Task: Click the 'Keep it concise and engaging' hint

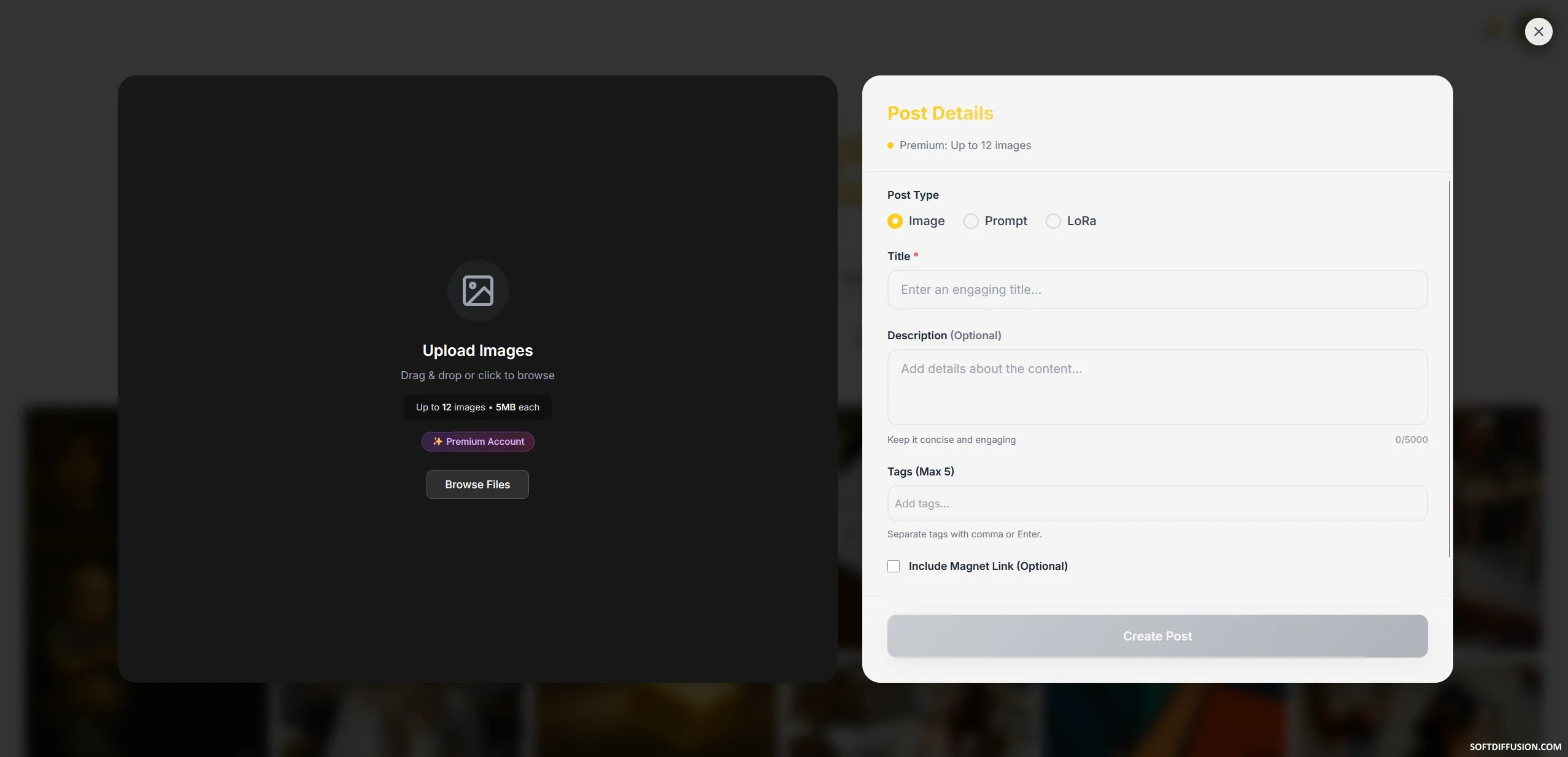Action: click(951, 440)
